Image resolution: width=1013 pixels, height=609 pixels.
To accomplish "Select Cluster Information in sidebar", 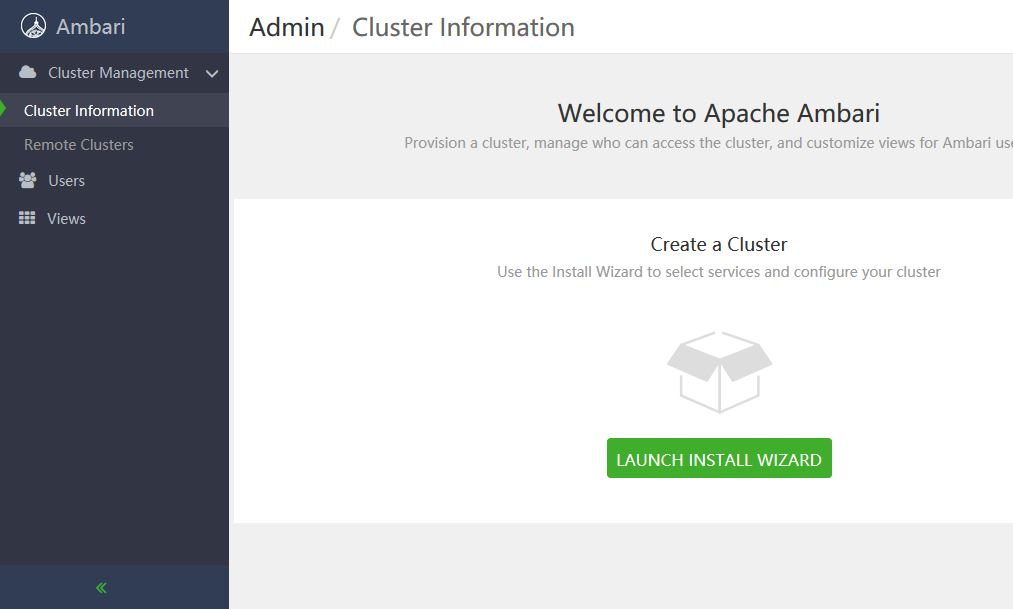I will pos(114,110).
